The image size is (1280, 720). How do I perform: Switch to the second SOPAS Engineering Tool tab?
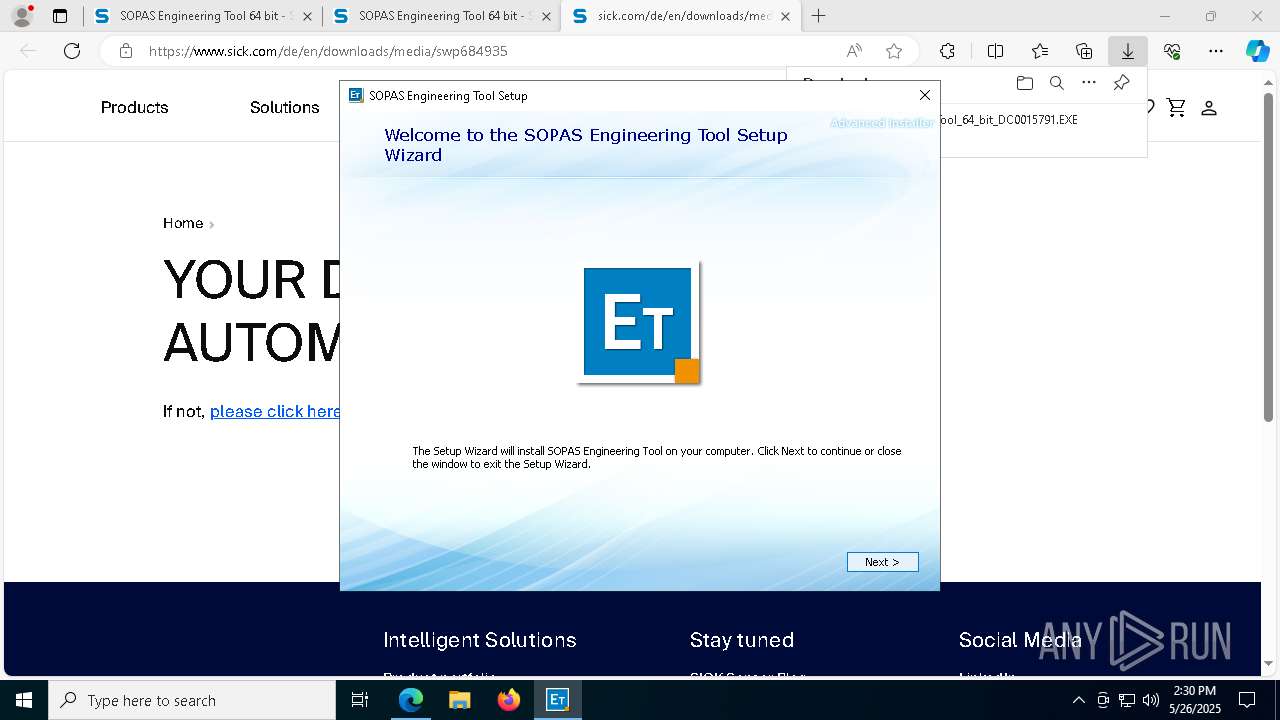pyautogui.click(x=442, y=16)
